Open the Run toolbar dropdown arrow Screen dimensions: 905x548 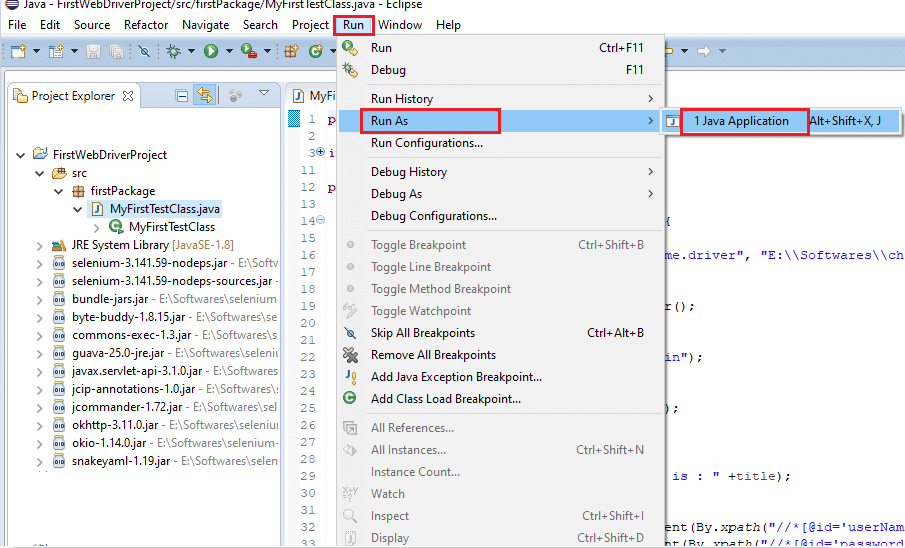229,51
